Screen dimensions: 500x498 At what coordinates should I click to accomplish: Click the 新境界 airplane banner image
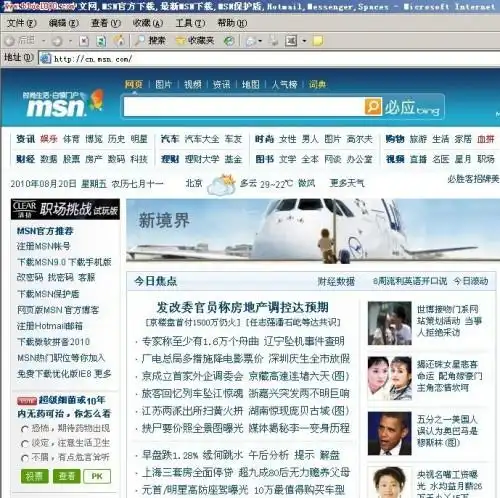(x=313, y=230)
